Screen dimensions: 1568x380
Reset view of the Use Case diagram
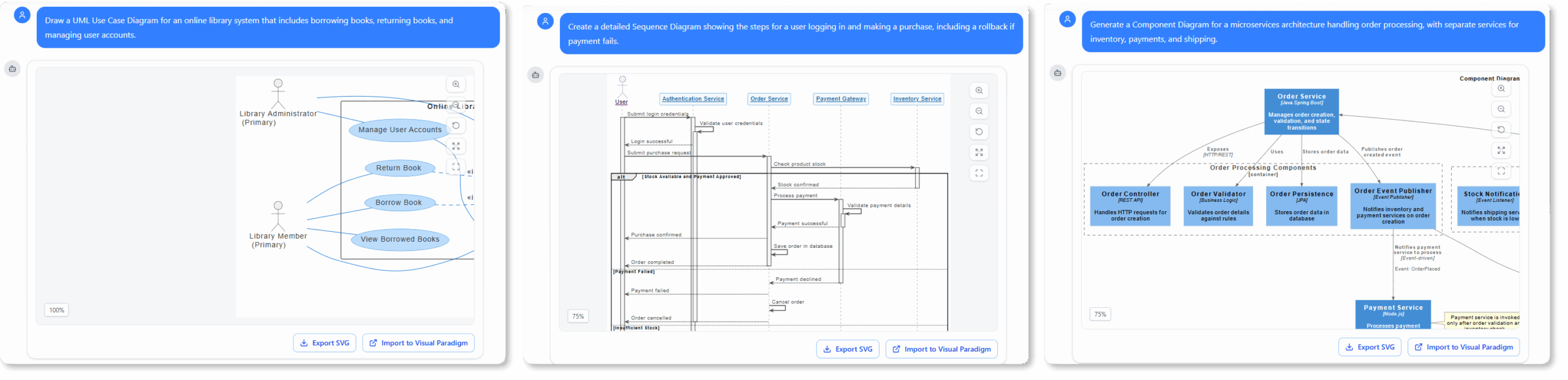[x=456, y=125]
